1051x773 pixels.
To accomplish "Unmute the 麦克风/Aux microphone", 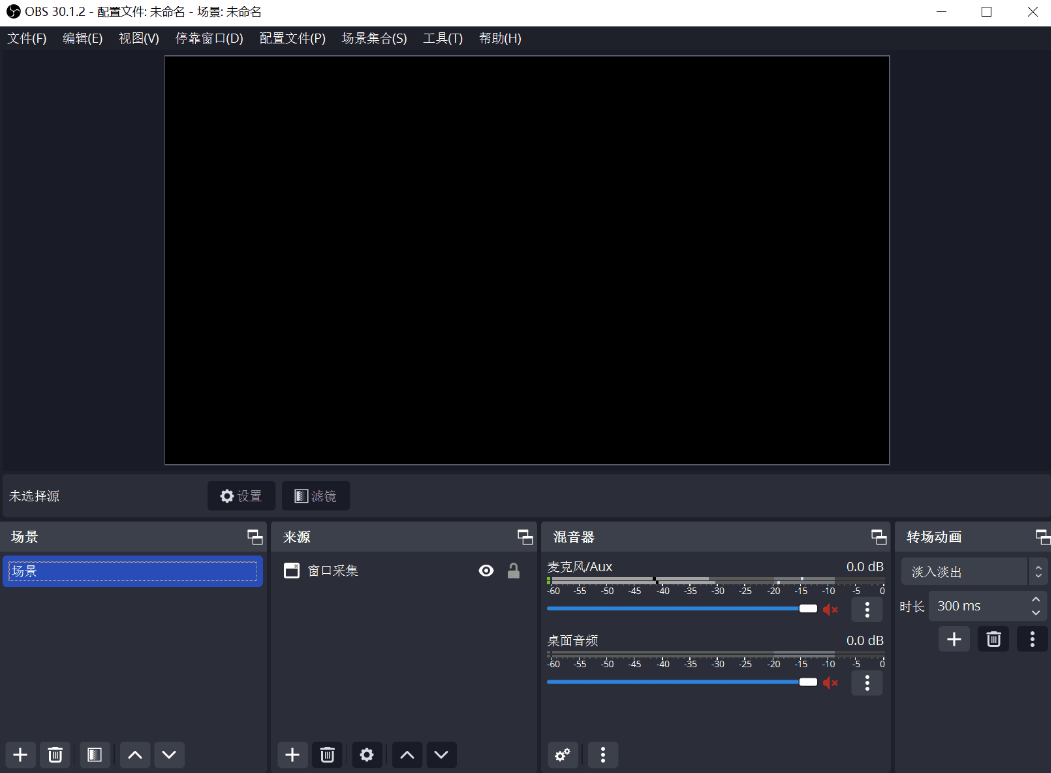I will point(831,608).
